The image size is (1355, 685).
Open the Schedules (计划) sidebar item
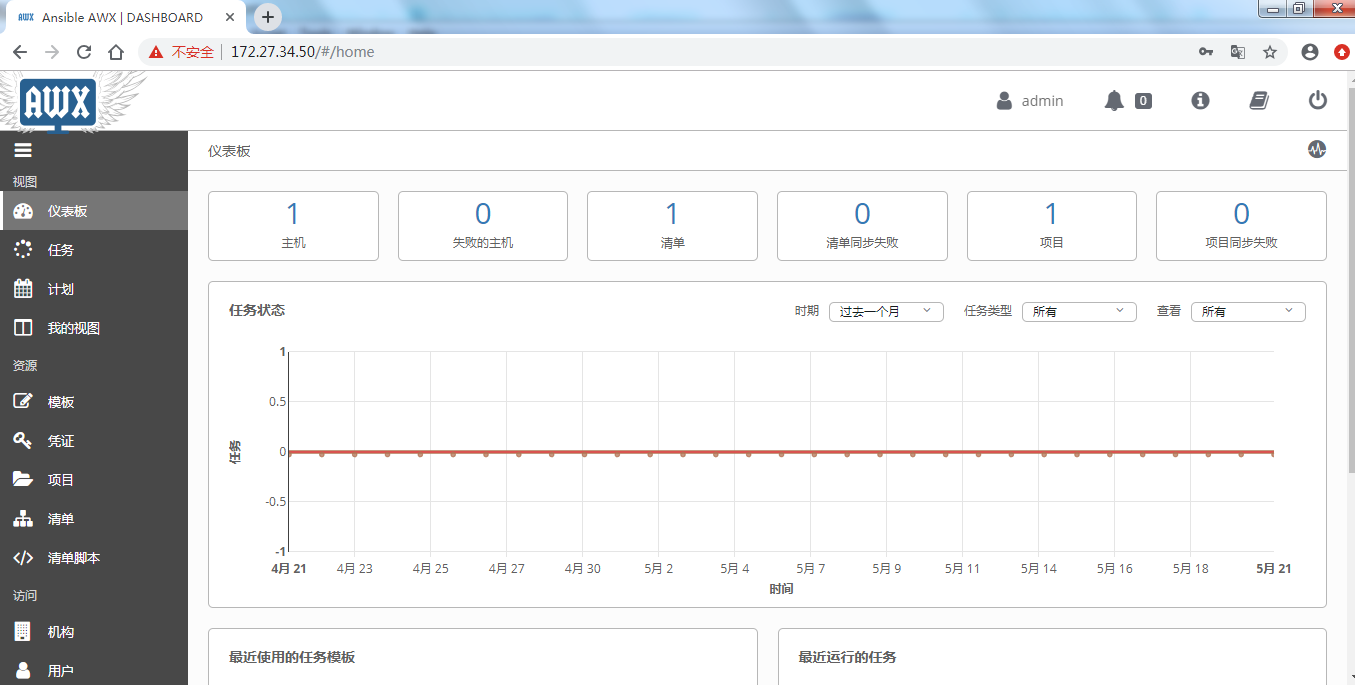pos(94,289)
